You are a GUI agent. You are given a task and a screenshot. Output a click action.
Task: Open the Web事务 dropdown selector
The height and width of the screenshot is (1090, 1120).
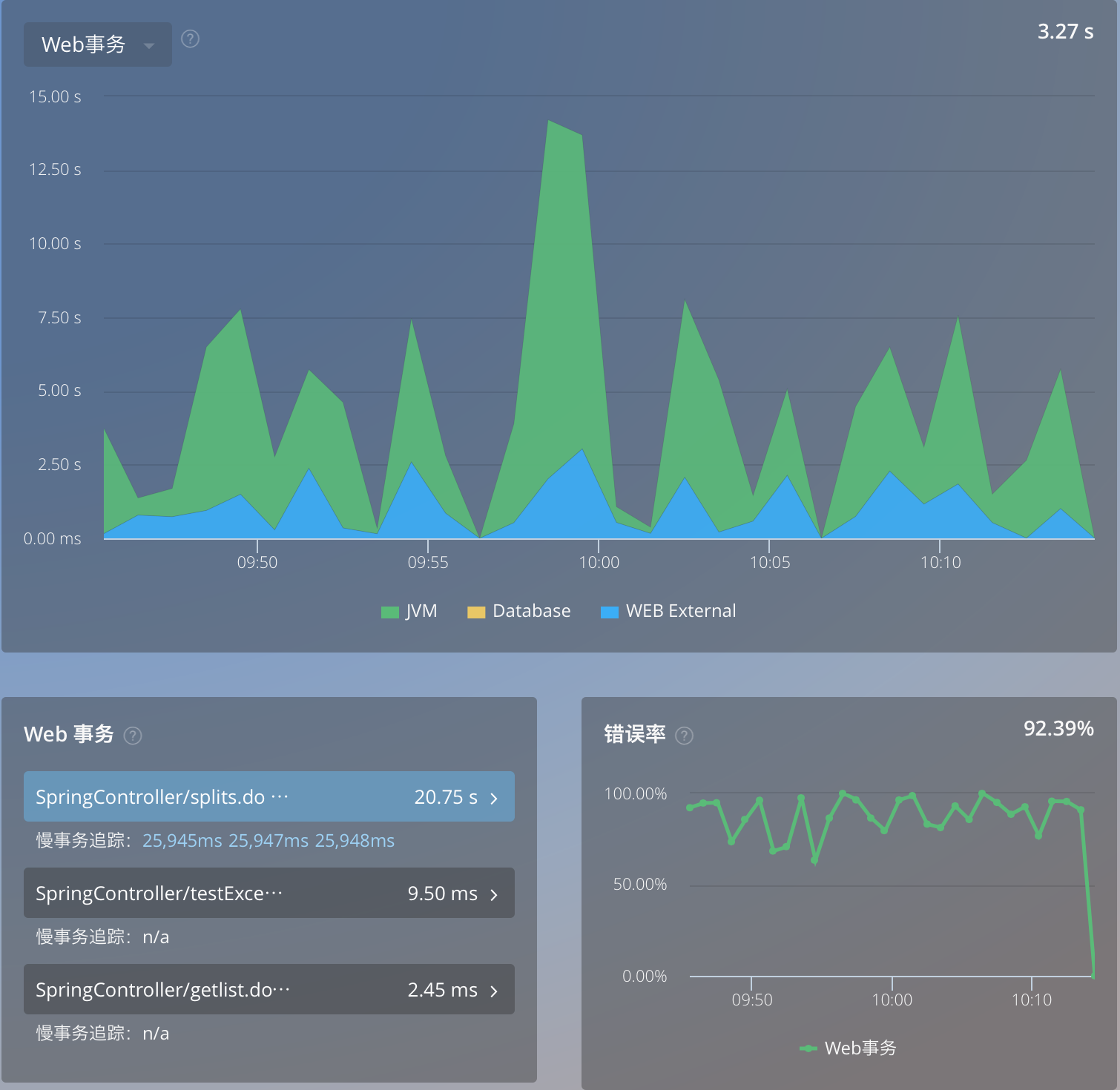tap(97, 44)
